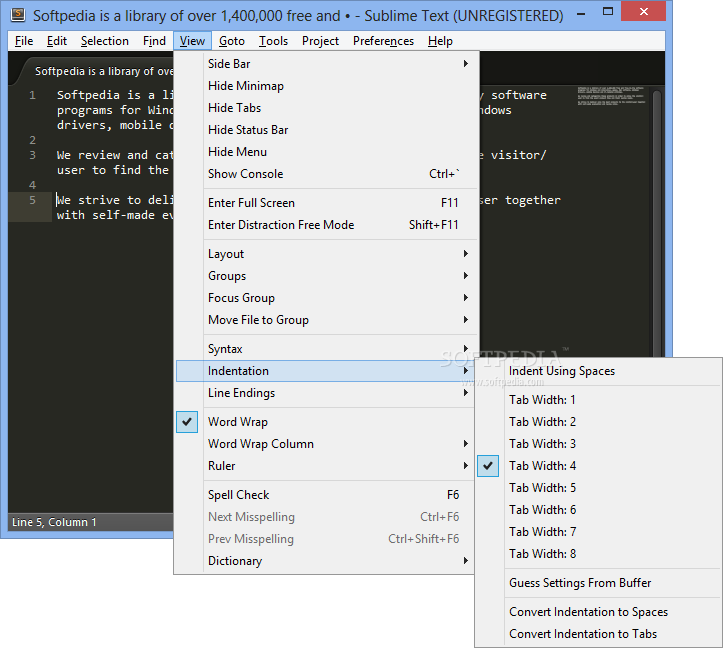The width and height of the screenshot is (723, 648).
Task: Enable Indent Using Spaces
Action: pyautogui.click(x=598, y=371)
